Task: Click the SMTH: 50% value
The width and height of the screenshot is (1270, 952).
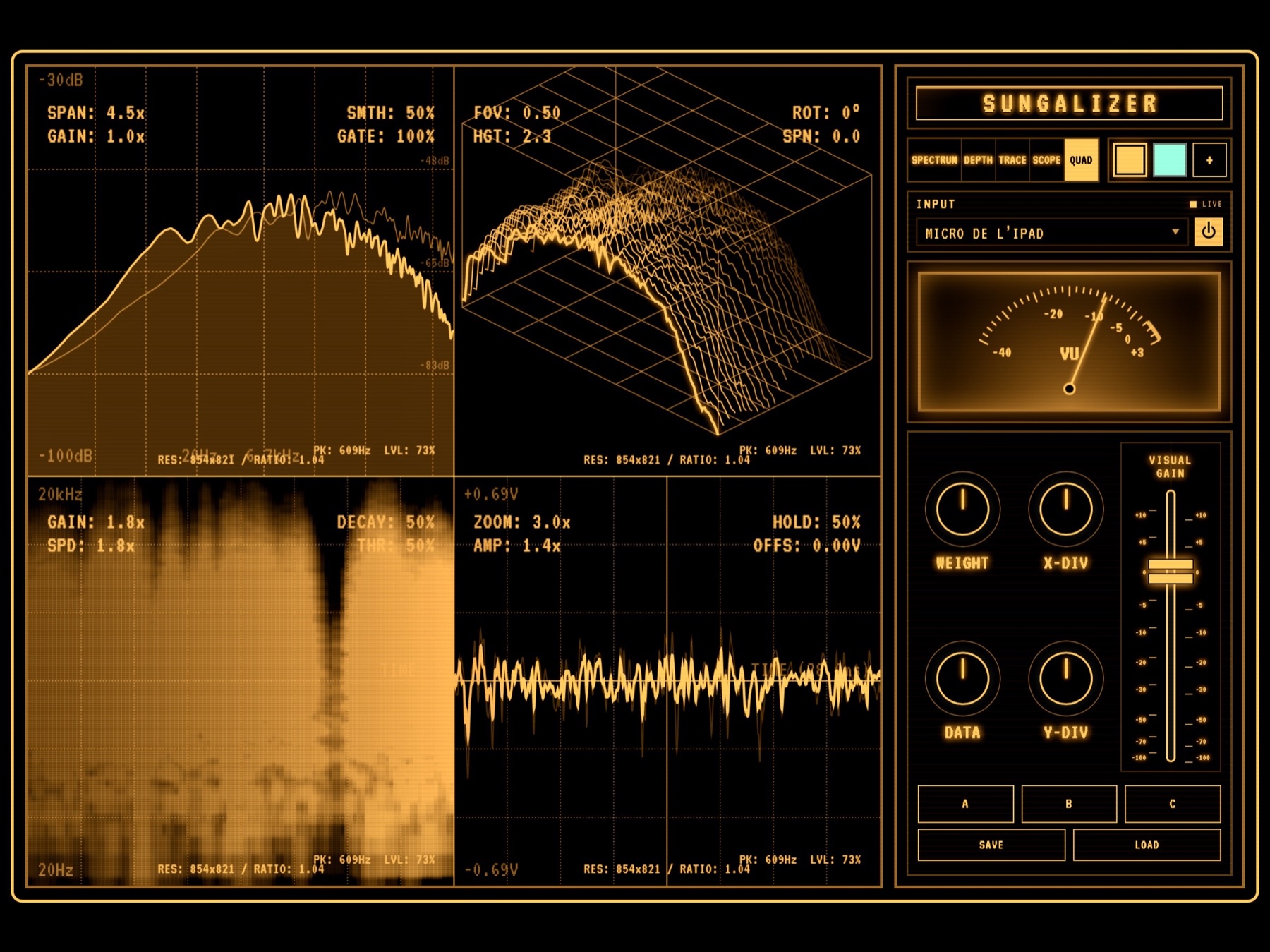Action: [390, 113]
